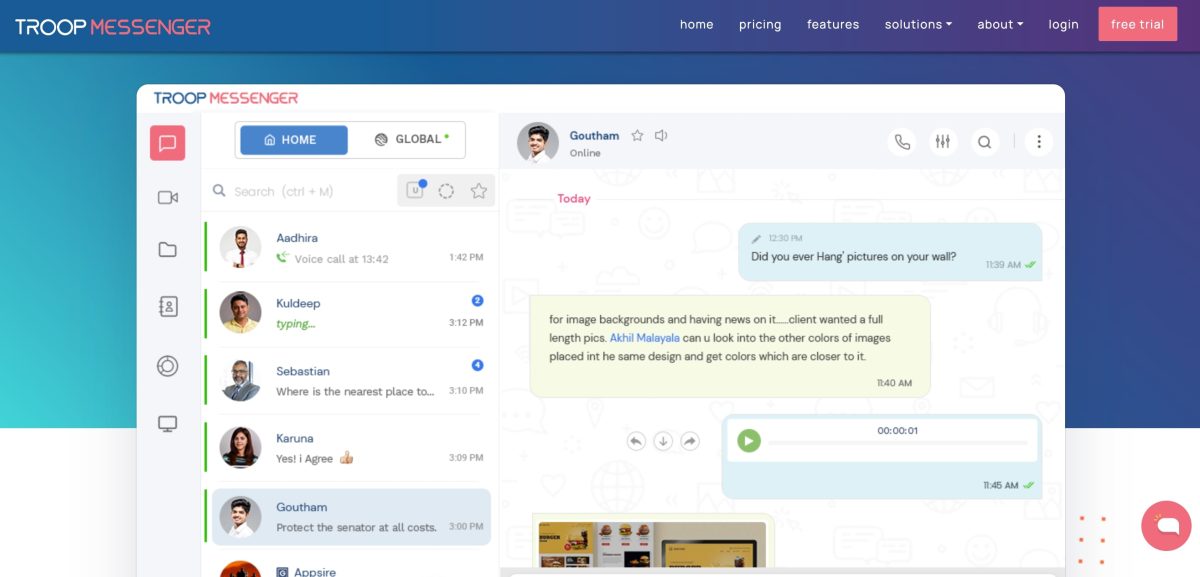
Task: Start the free trial
Action: point(1137,24)
